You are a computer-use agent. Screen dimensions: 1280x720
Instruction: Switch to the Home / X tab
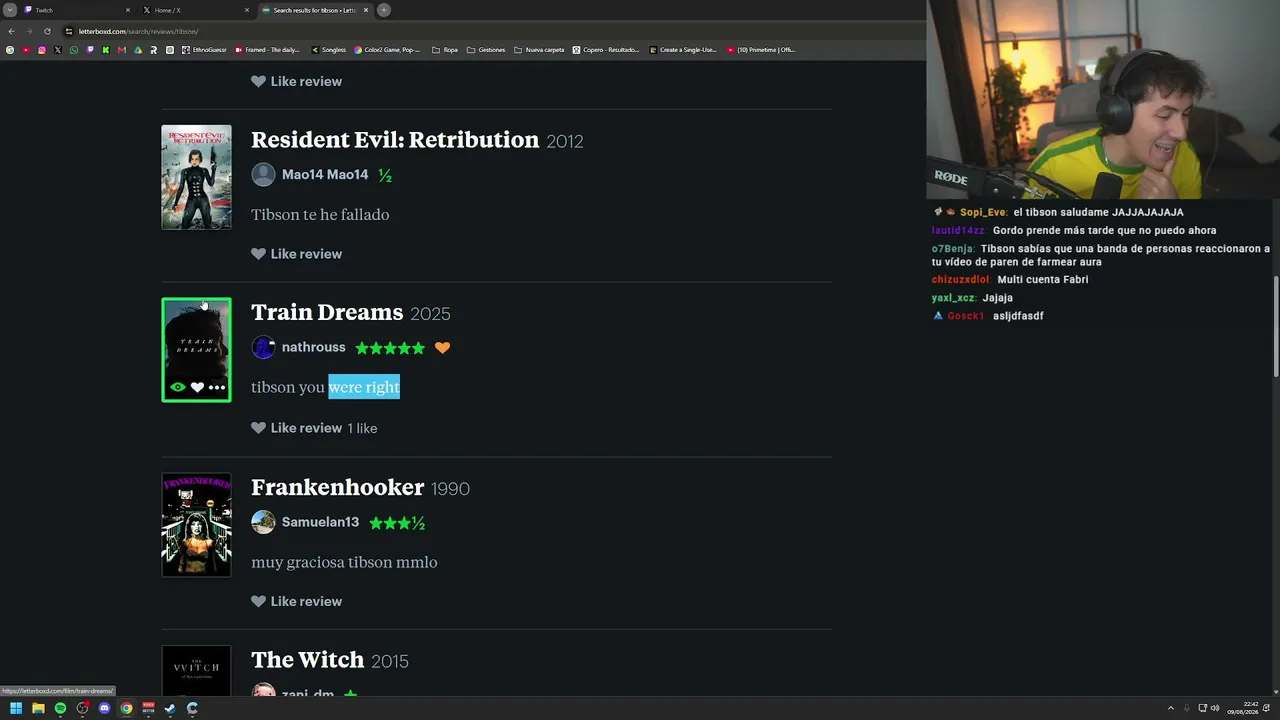pyautogui.click(x=194, y=10)
